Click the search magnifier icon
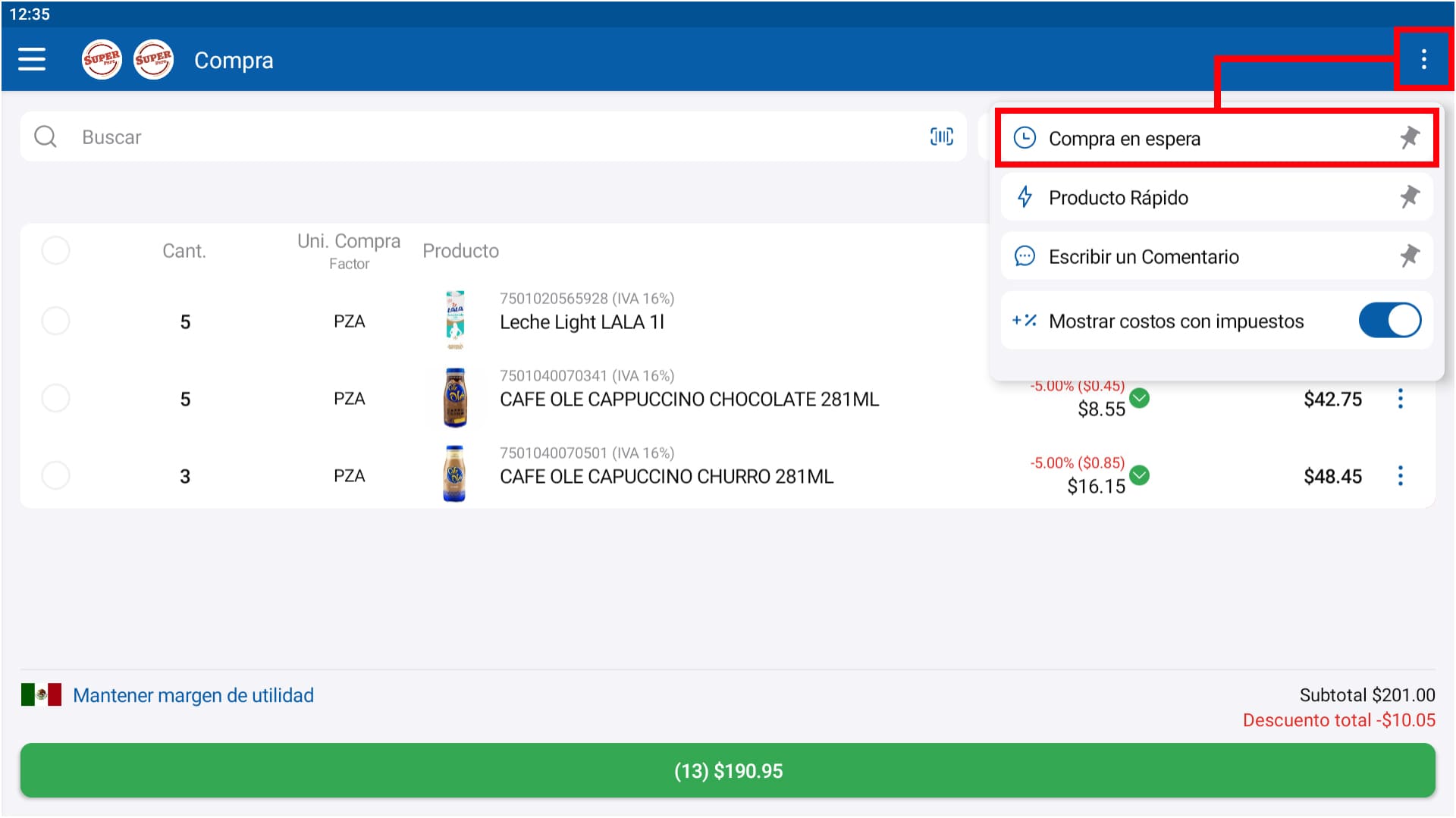Viewport: 1456px width, 818px height. point(45,136)
